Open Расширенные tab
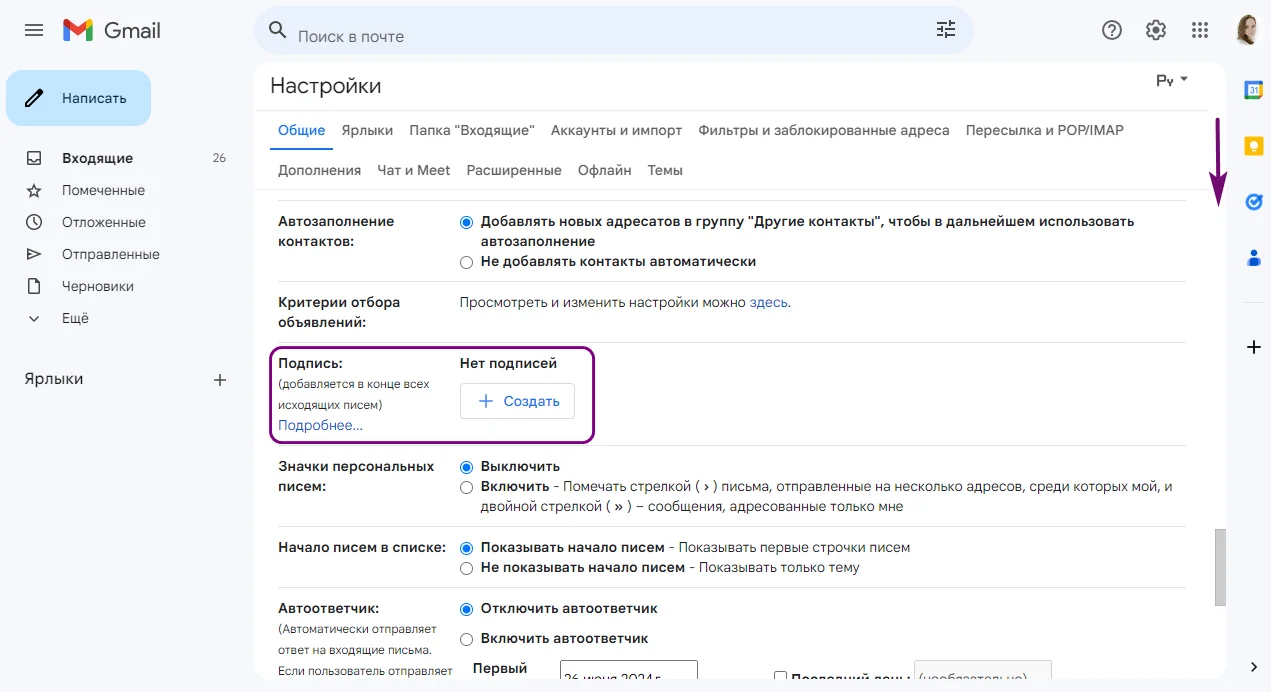This screenshot has height=692, width=1271. (514, 170)
